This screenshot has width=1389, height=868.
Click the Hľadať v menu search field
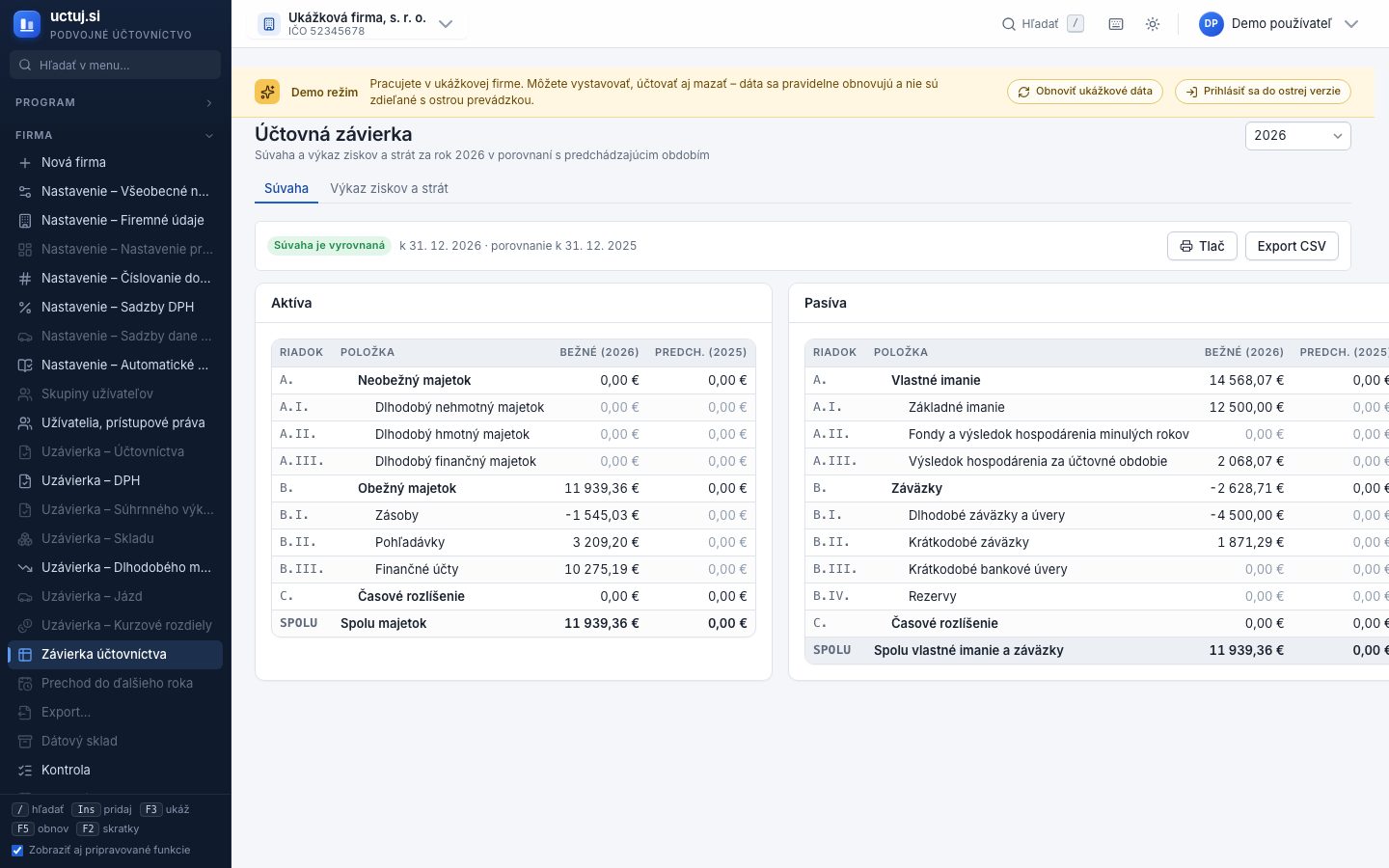click(115, 65)
